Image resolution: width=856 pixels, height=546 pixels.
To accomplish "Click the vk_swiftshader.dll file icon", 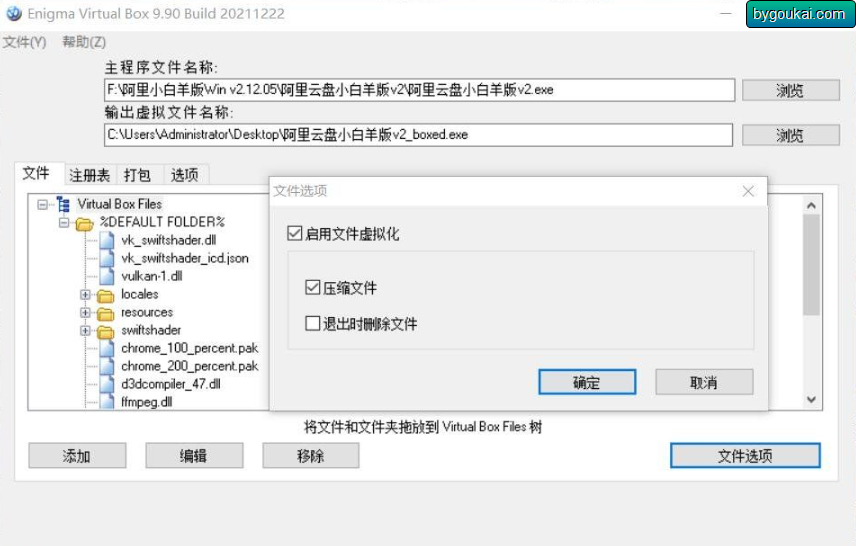I will pos(107,240).
